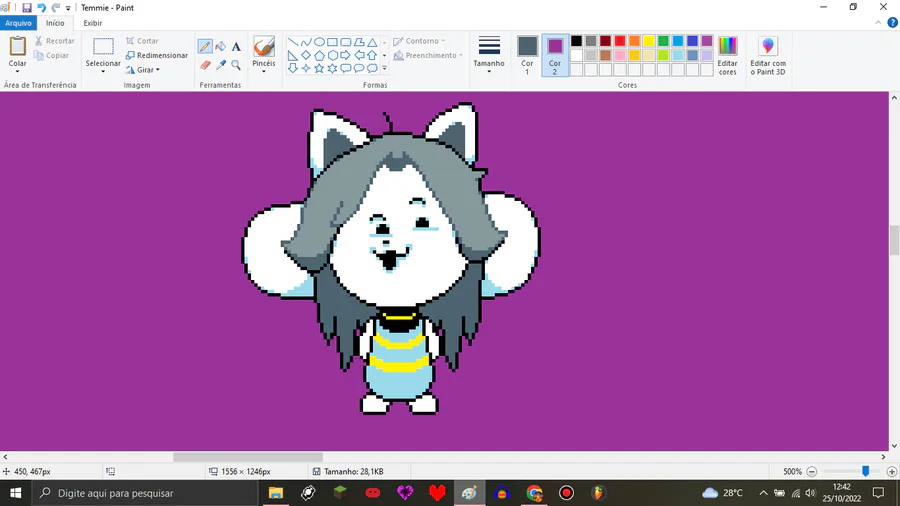Screen dimensions: 900x506
Task: Select the Magnifier tool
Action: [236, 65]
